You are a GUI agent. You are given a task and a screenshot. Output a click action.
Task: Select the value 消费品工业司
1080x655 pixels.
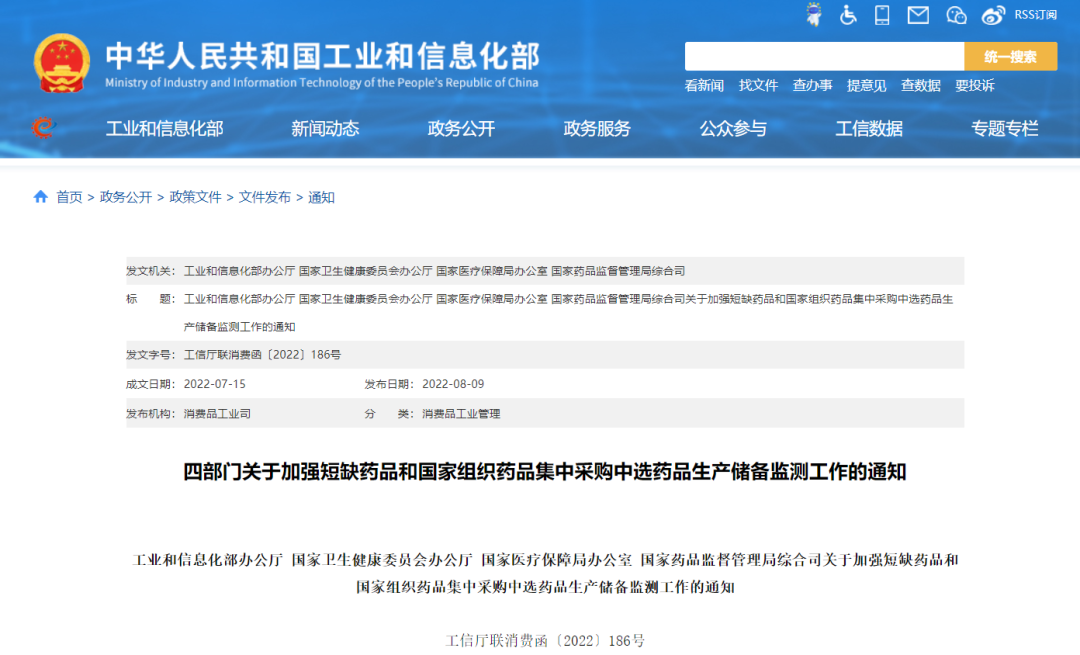click(218, 414)
